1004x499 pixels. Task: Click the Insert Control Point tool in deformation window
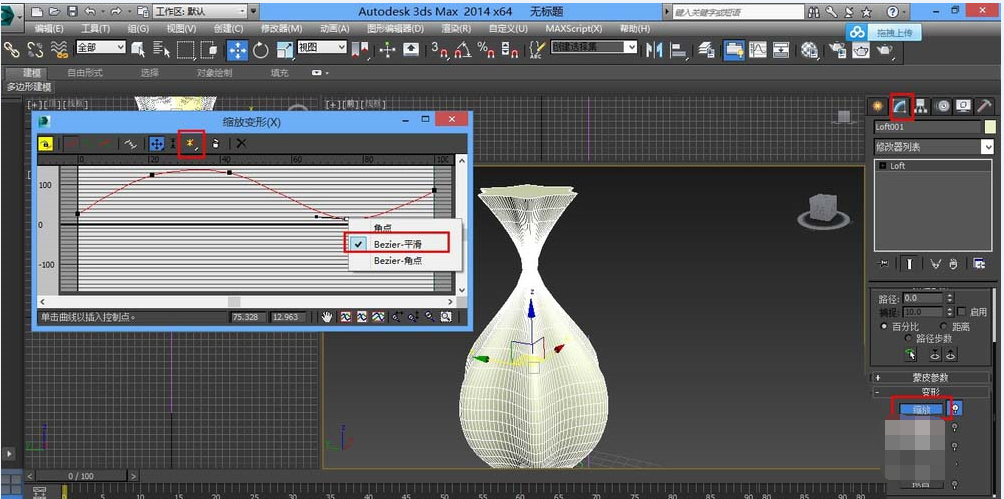pyautogui.click(x=189, y=144)
